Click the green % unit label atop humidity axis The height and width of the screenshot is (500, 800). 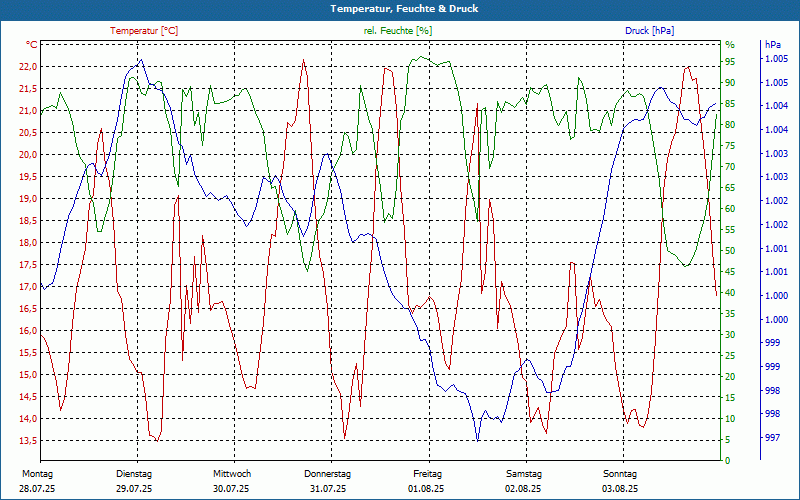click(730, 45)
